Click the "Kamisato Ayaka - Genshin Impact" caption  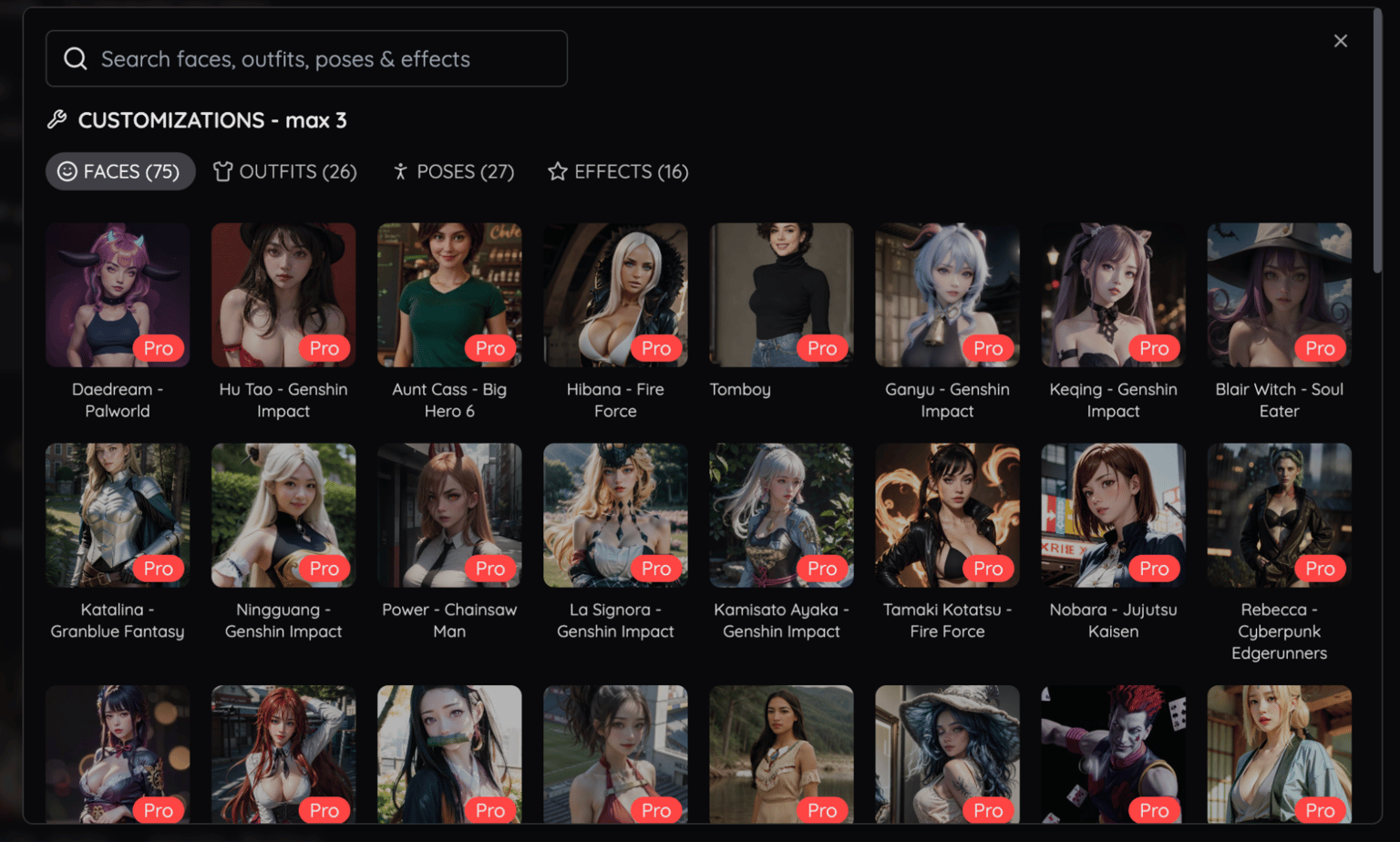[x=781, y=621]
